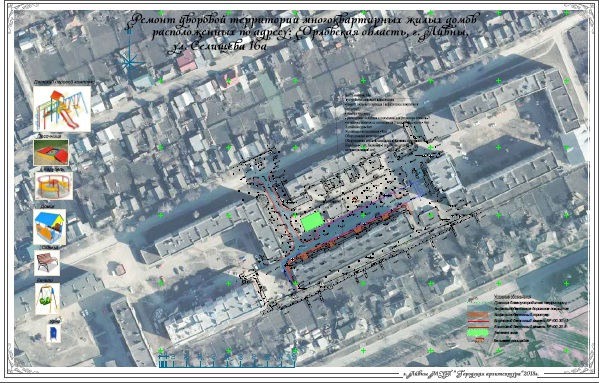Select the sandbox picture
The height and width of the screenshot is (383, 599).
[x=51, y=153]
